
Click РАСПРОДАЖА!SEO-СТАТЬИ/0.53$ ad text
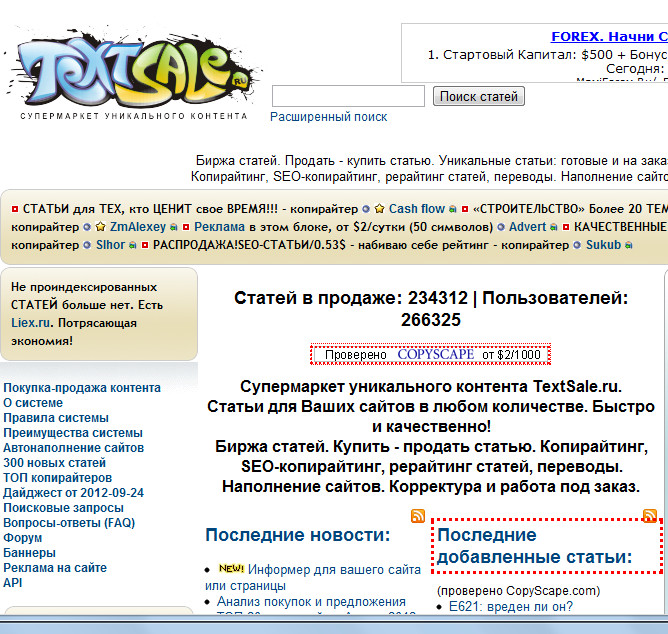(x=249, y=245)
